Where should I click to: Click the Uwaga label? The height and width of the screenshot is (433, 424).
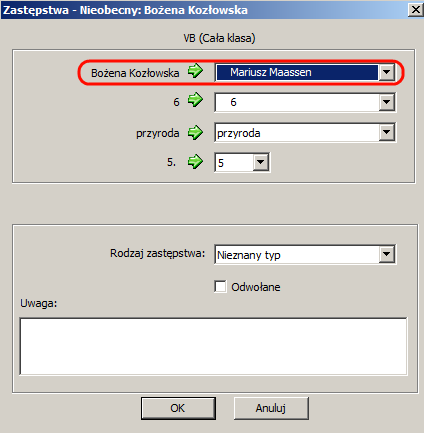click(x=39, y=303)
